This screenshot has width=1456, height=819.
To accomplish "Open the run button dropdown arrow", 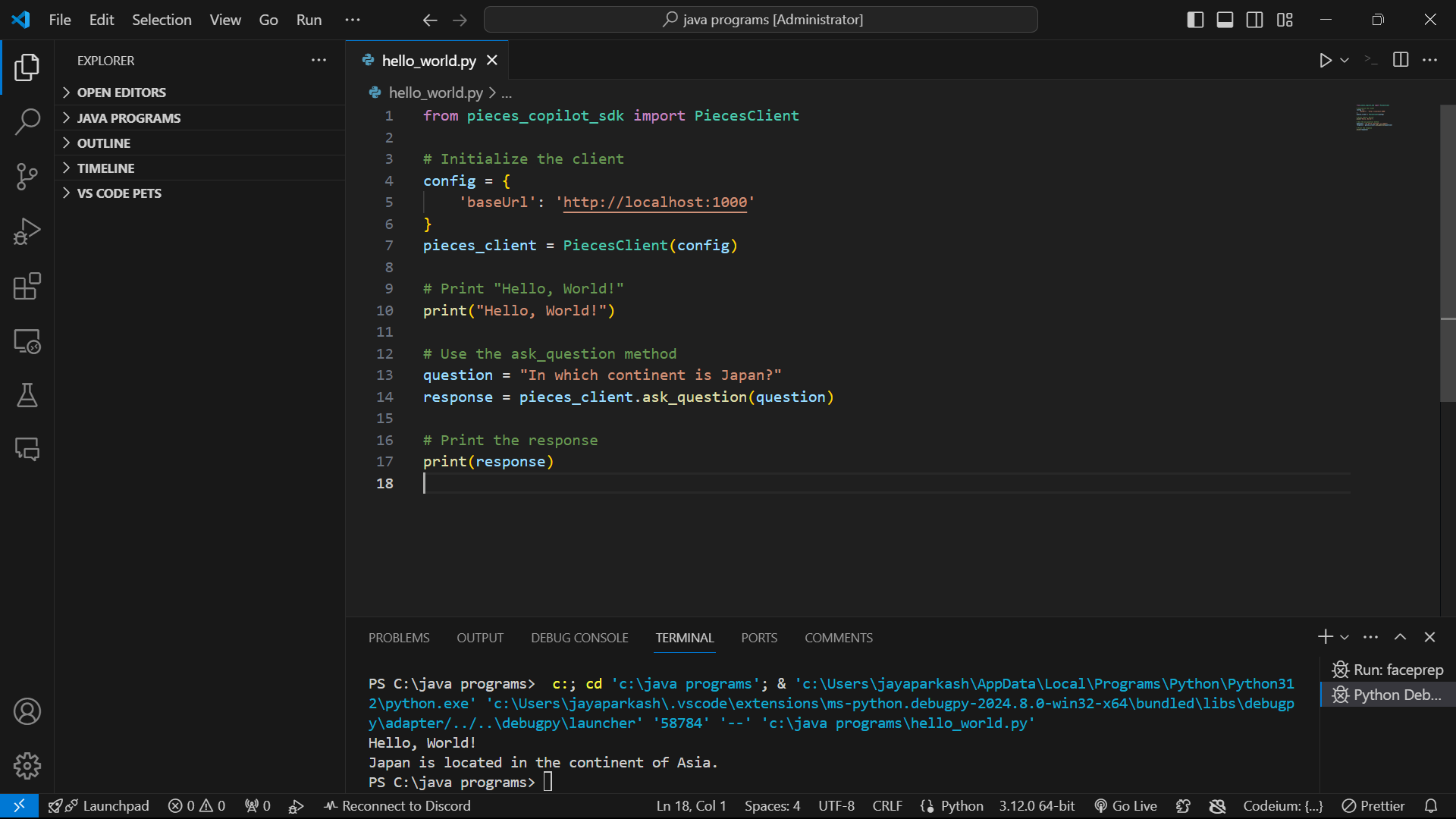I will (x=1345, y=61).
